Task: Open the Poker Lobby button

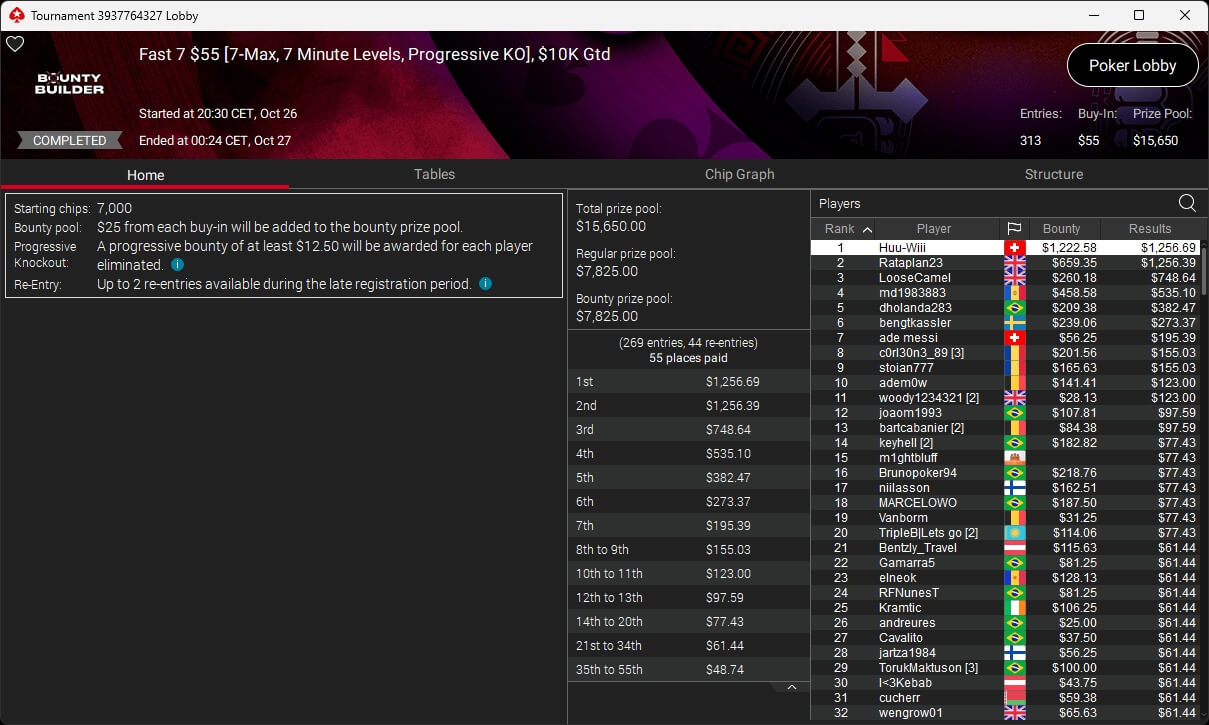Action: 1132,65
